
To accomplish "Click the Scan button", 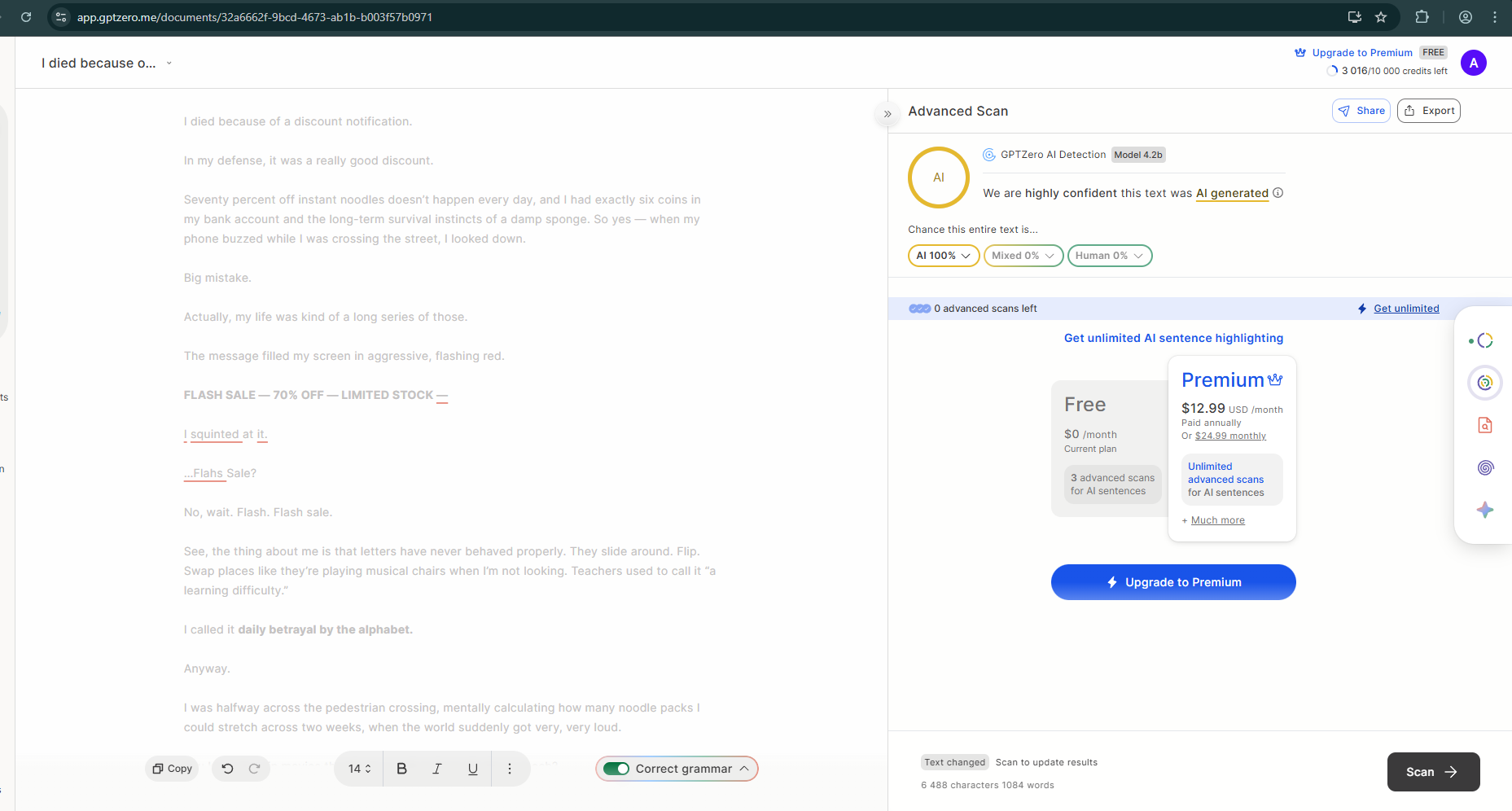I will click(1432, 772).
